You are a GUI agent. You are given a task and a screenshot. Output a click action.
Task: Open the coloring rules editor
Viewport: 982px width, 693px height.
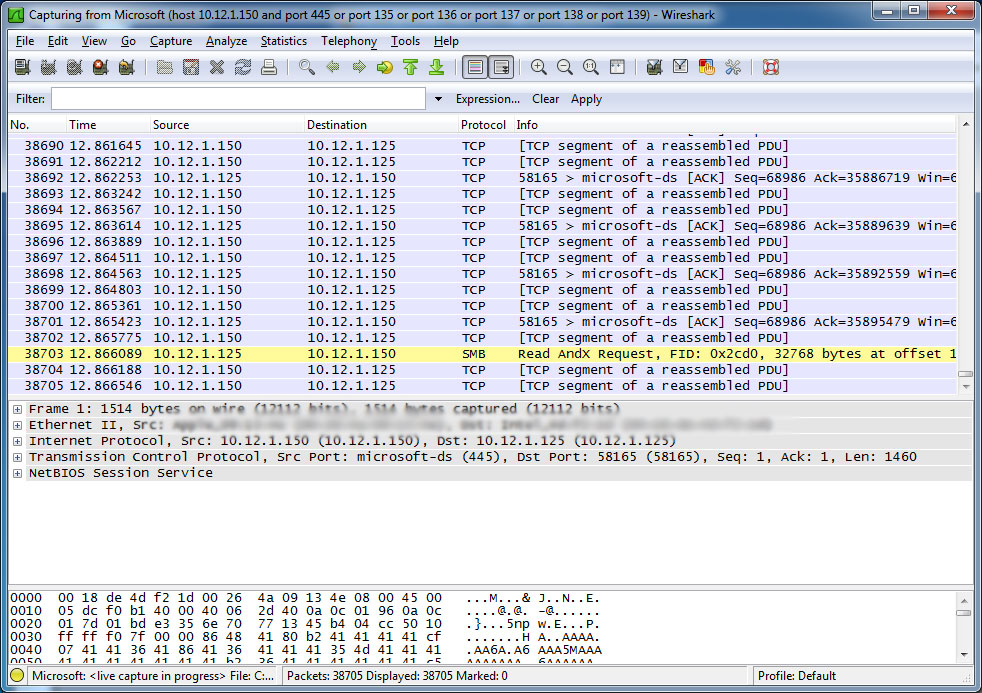pyautogui.click(x=706, y=67)
